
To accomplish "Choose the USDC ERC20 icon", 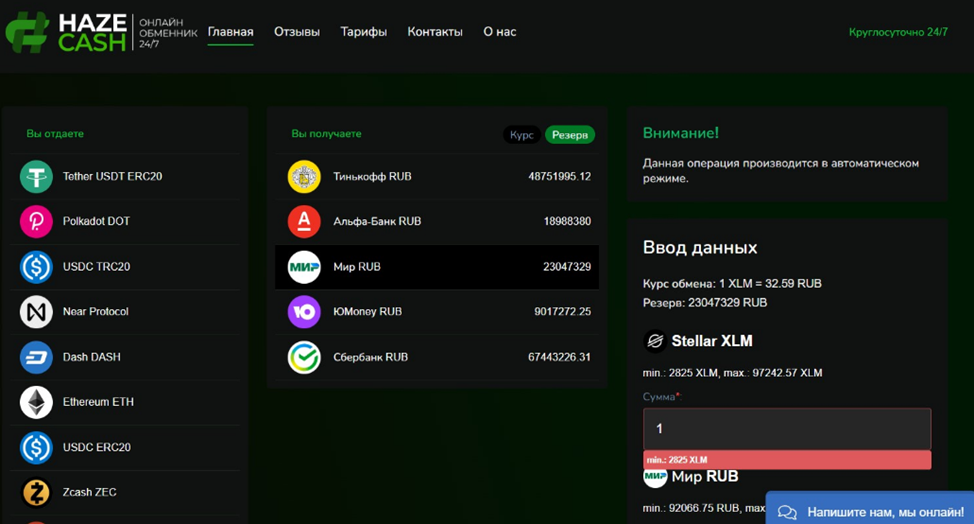I will pos(36,447).
